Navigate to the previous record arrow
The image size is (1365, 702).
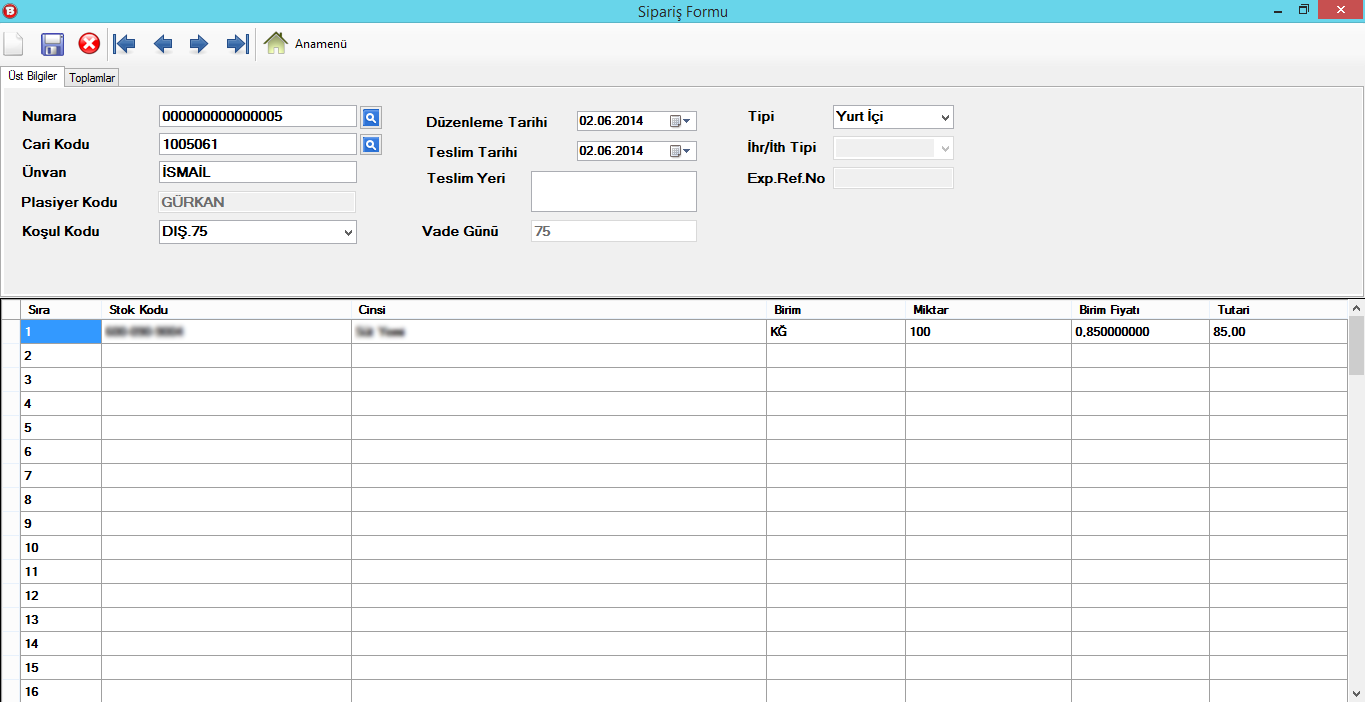[x=162, y=44]
